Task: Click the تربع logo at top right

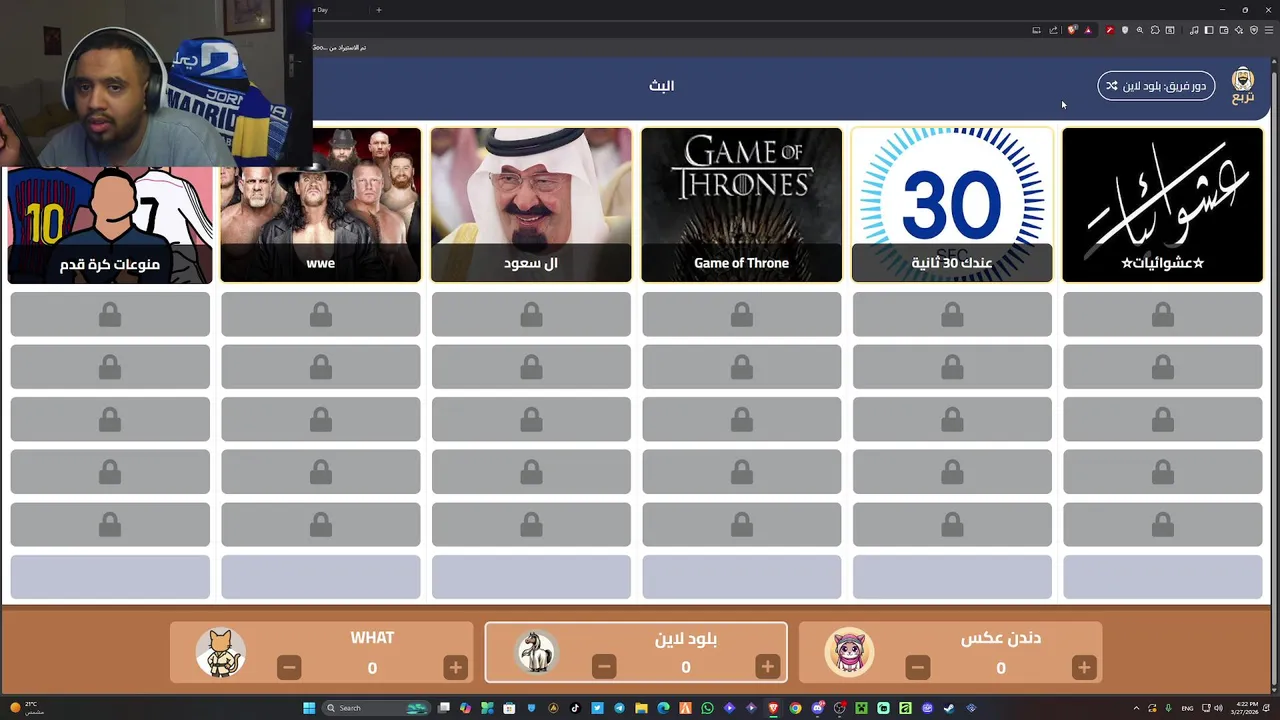Action: [x=1243, y=85]
